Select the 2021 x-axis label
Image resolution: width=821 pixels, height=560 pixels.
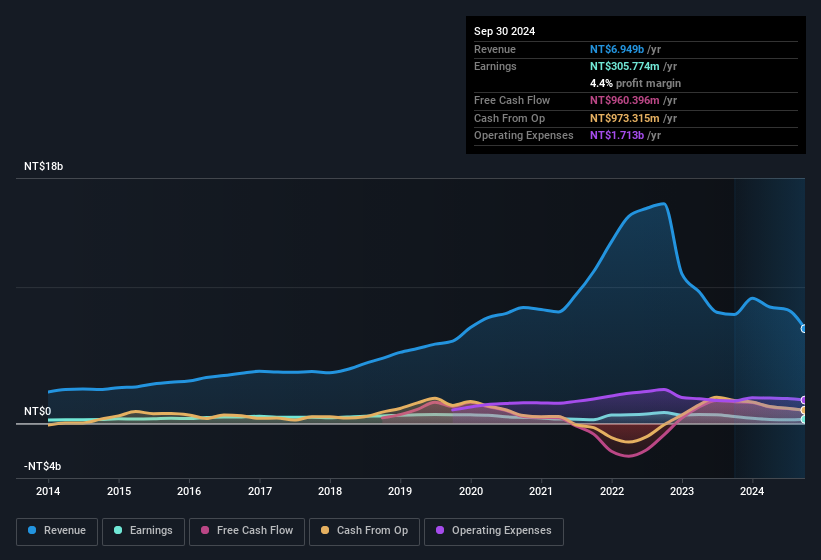[541, 491]
